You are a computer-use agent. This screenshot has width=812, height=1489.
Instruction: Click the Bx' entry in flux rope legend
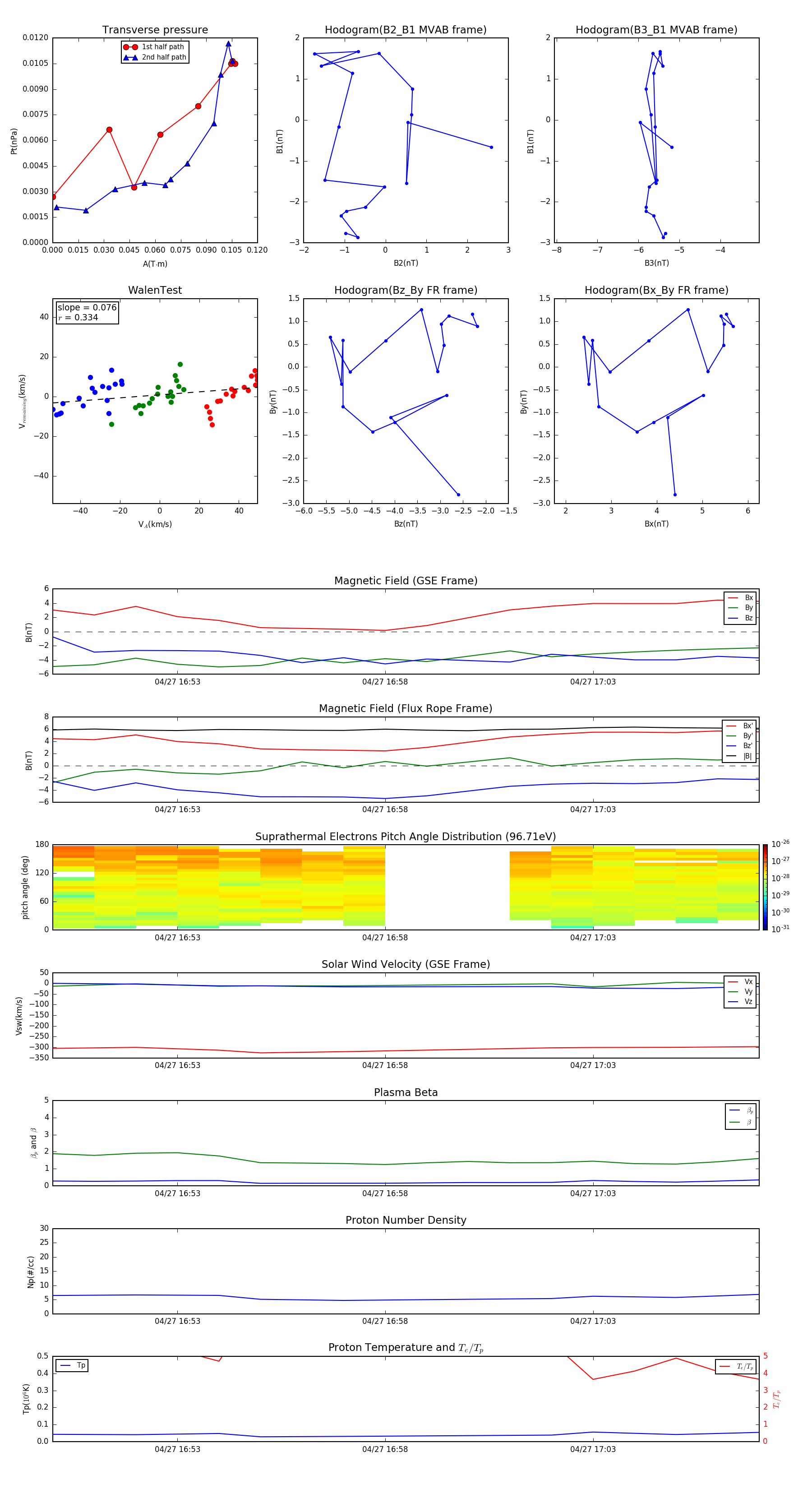pyautogui.click(x=739, y=726)
